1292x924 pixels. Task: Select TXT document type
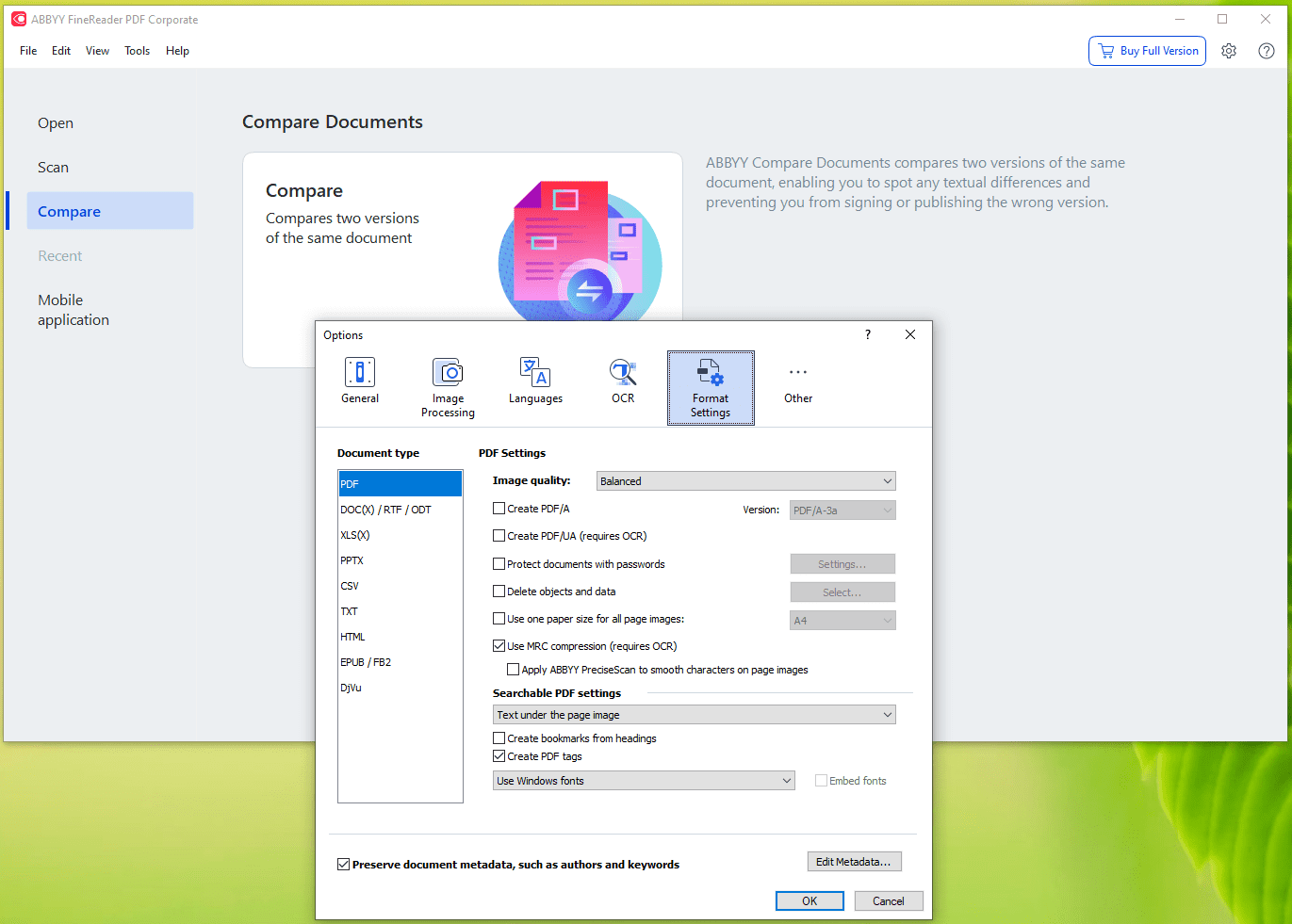401,611
